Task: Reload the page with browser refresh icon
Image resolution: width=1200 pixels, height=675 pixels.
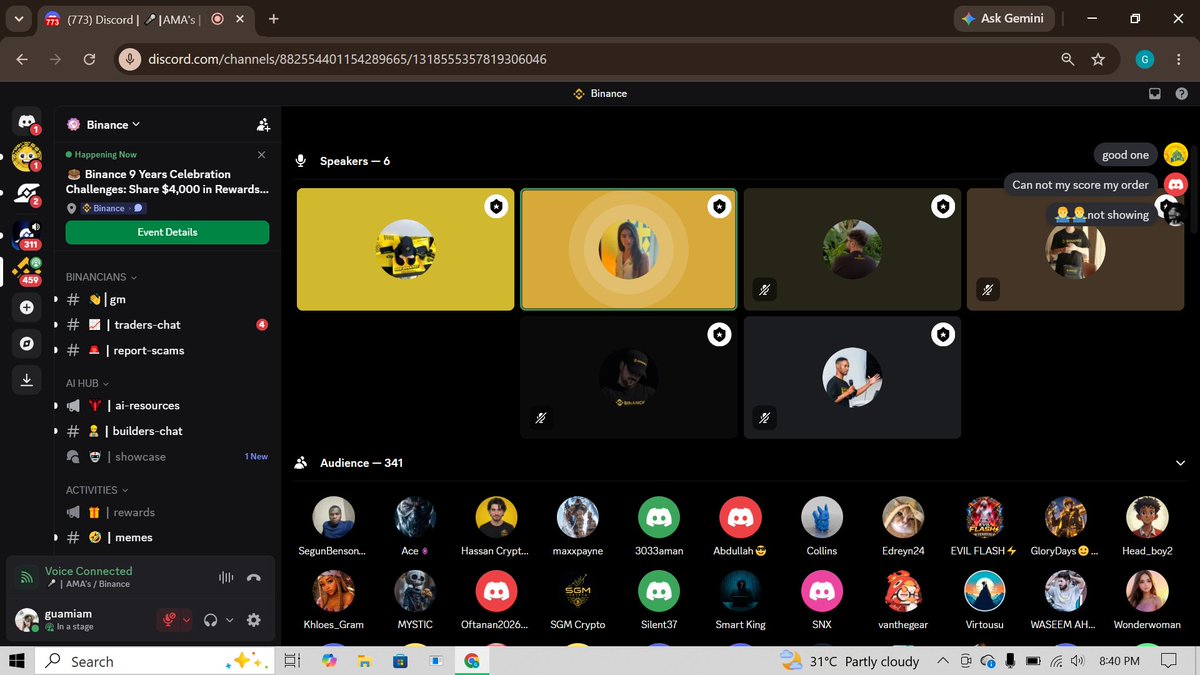Action: tap(89, 59)
